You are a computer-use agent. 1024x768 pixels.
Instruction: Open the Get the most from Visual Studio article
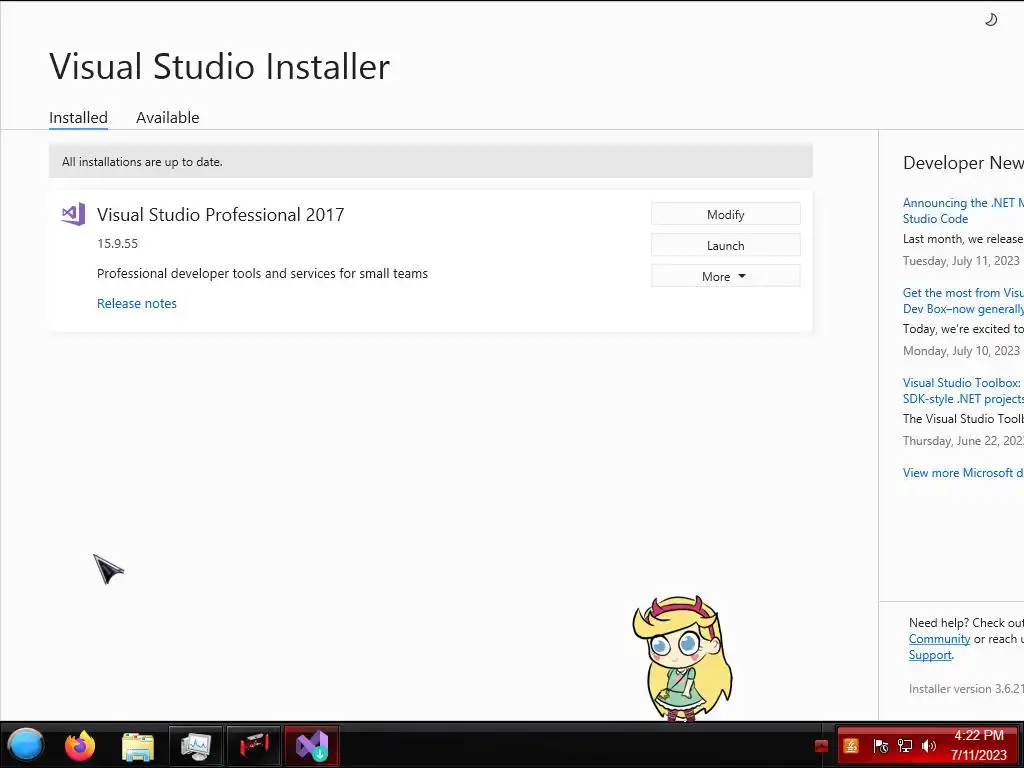(963, 300)
